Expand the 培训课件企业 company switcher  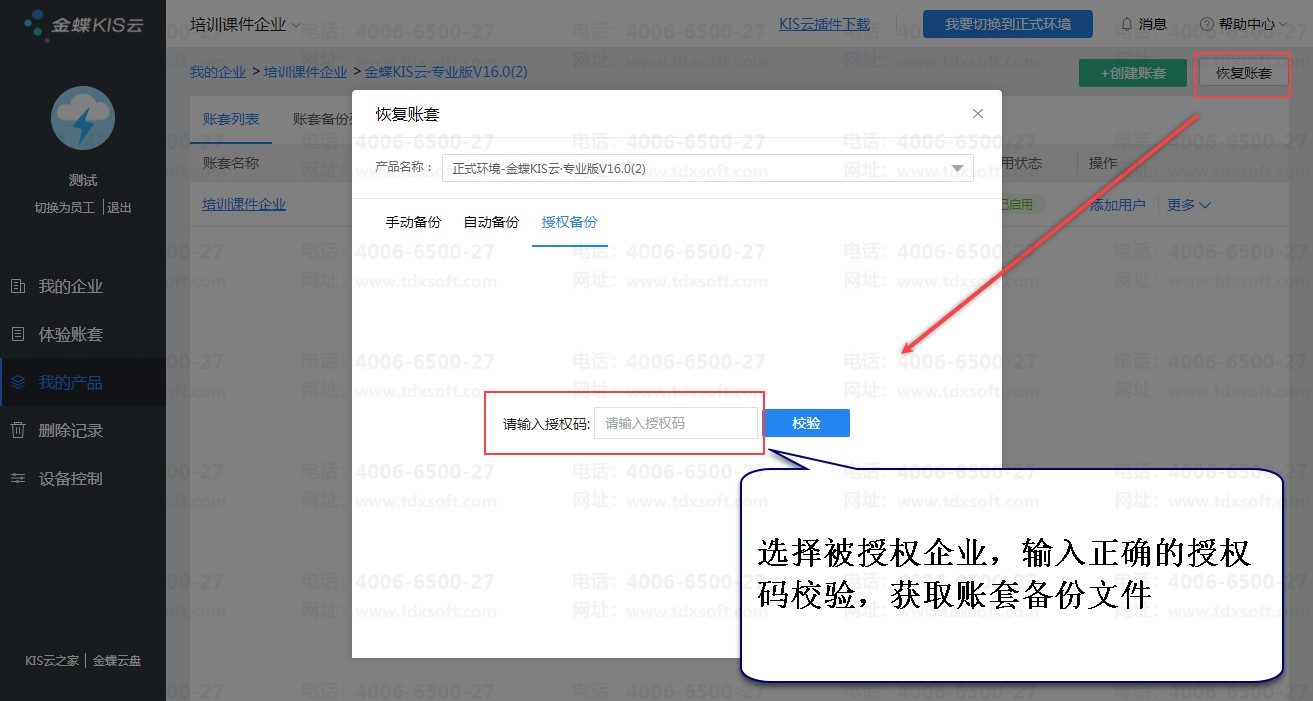(x=245, y=24)
